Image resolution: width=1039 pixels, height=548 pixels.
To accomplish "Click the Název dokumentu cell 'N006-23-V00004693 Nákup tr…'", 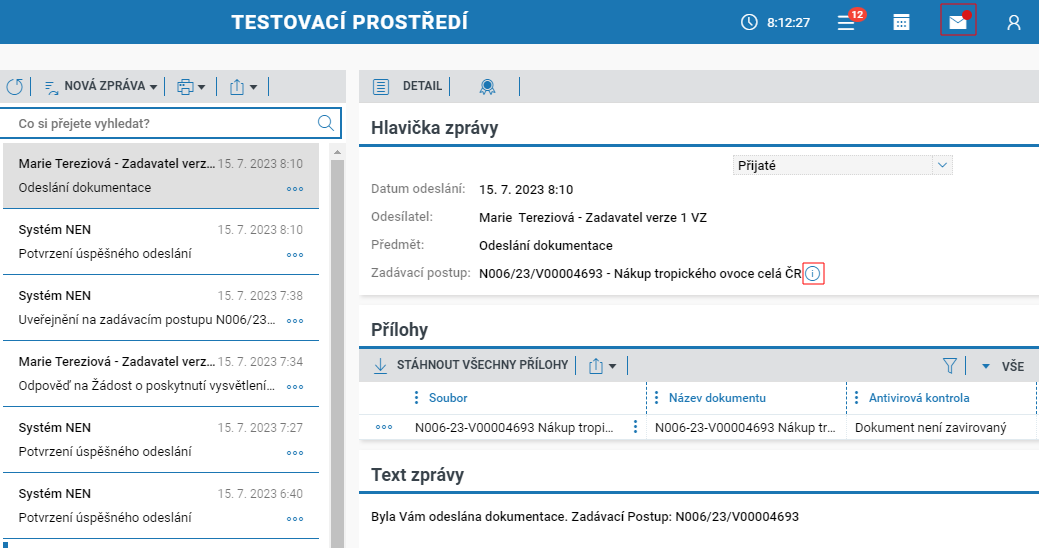I will coord(745,427).
